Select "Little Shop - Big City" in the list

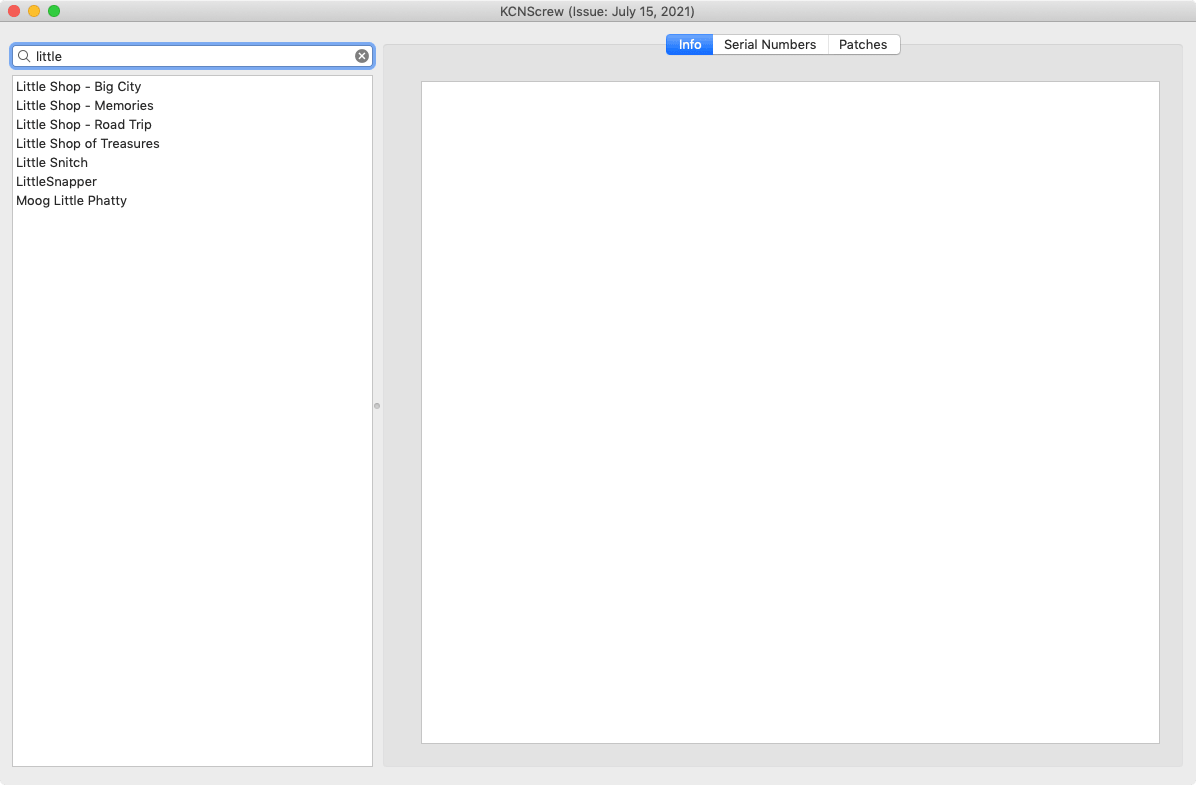point(78,87)
